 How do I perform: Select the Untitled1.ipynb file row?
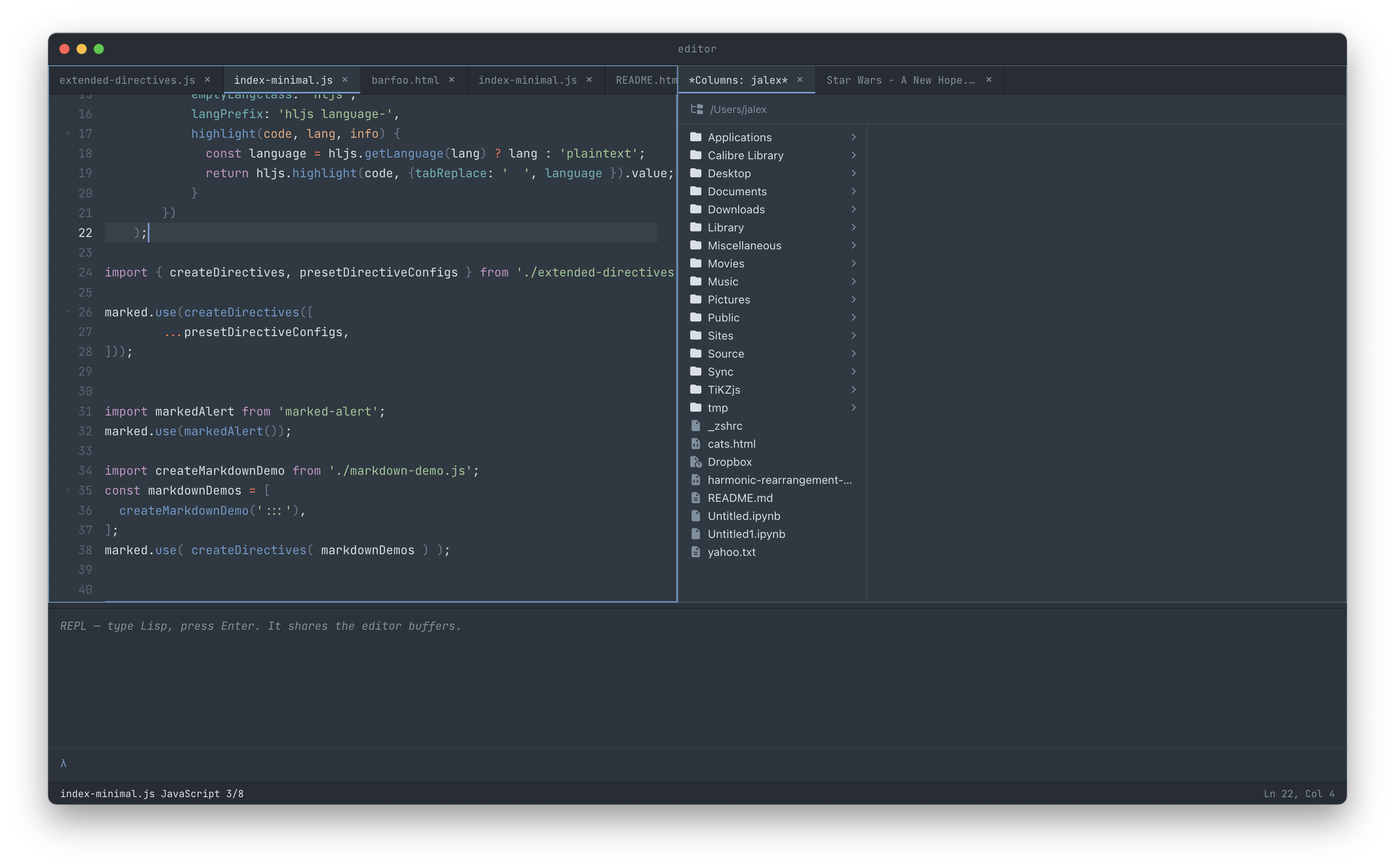[x=773, y=534]
